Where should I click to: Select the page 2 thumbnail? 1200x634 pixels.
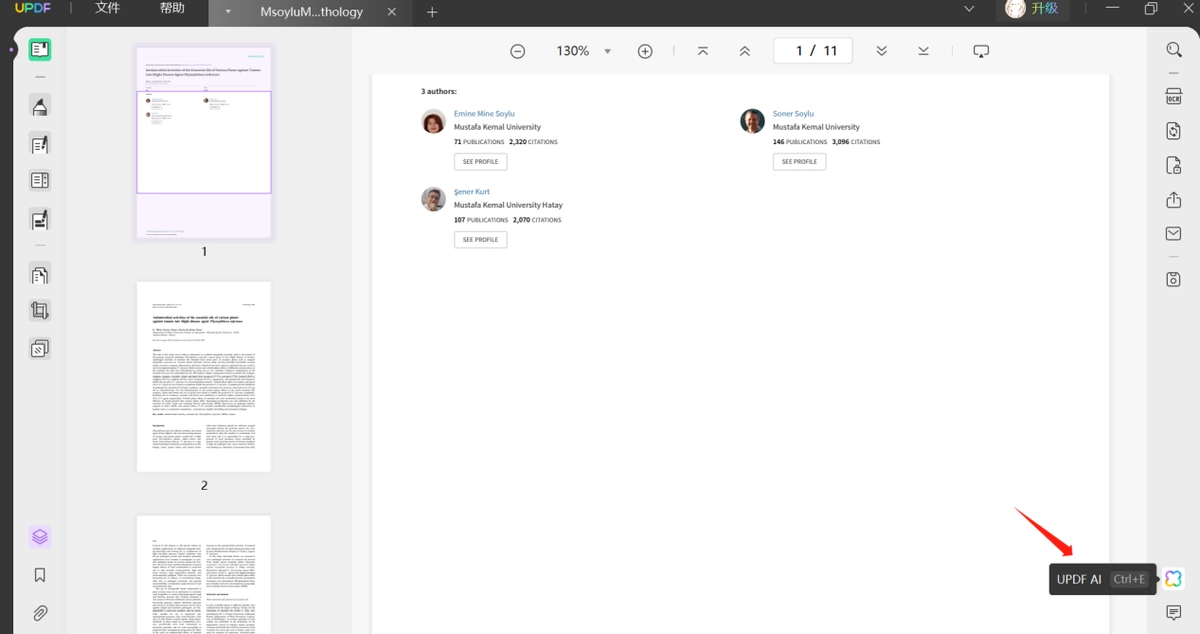204,377
